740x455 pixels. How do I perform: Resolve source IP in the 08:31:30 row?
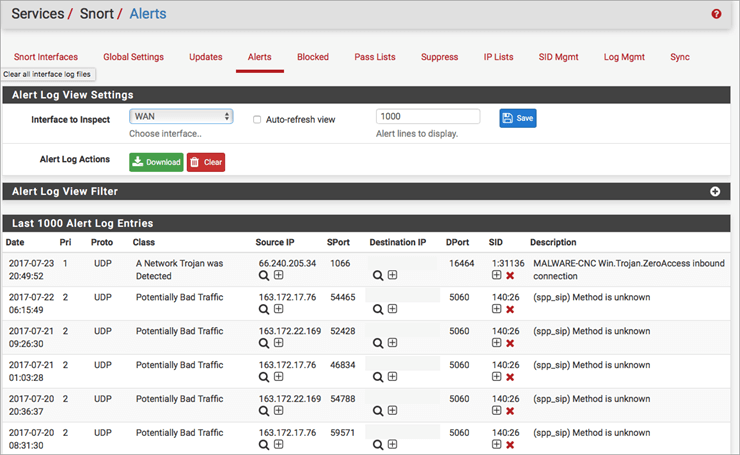pos(264,445)
